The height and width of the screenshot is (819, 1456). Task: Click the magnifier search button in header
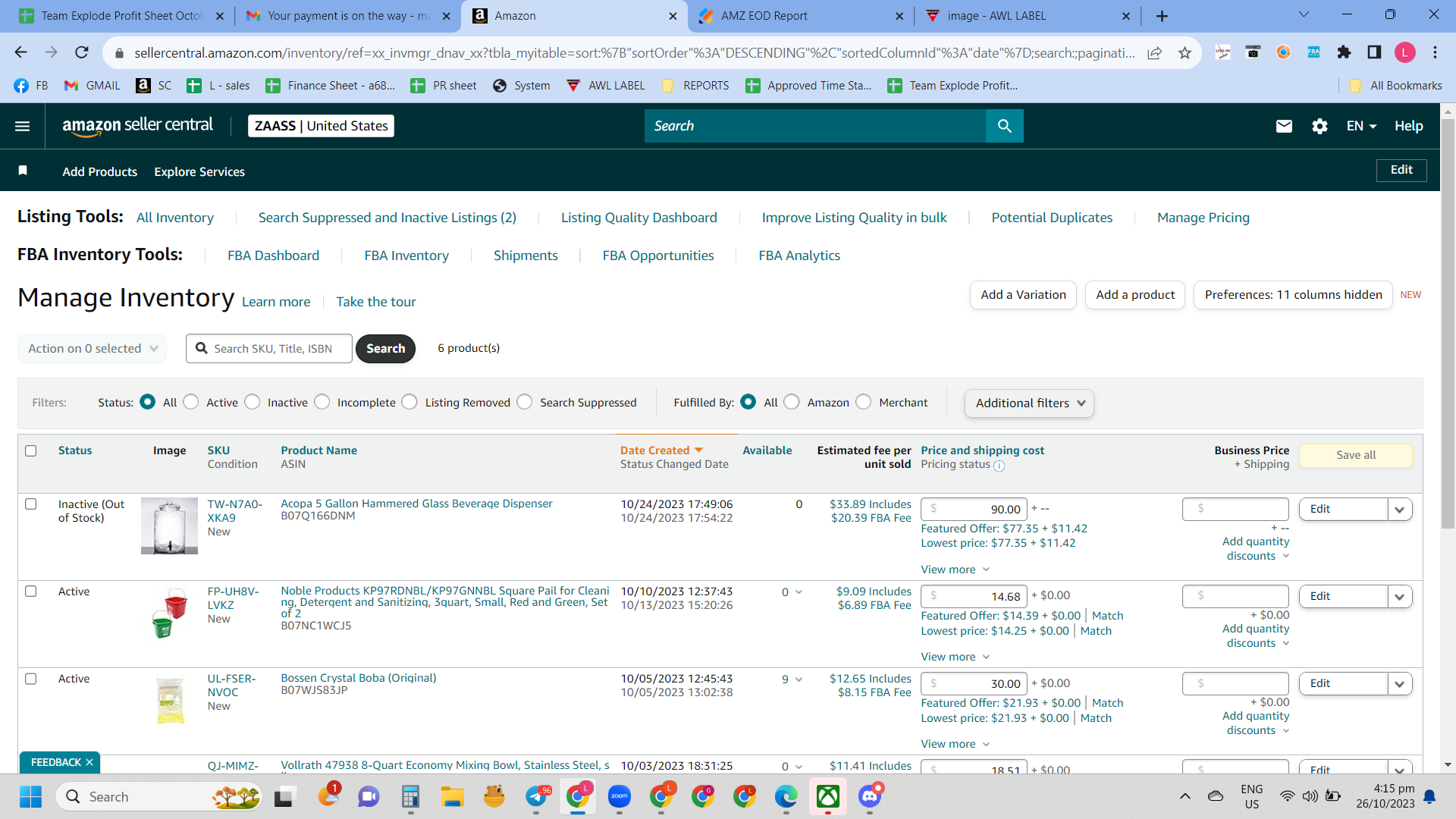click(1005, 126)
